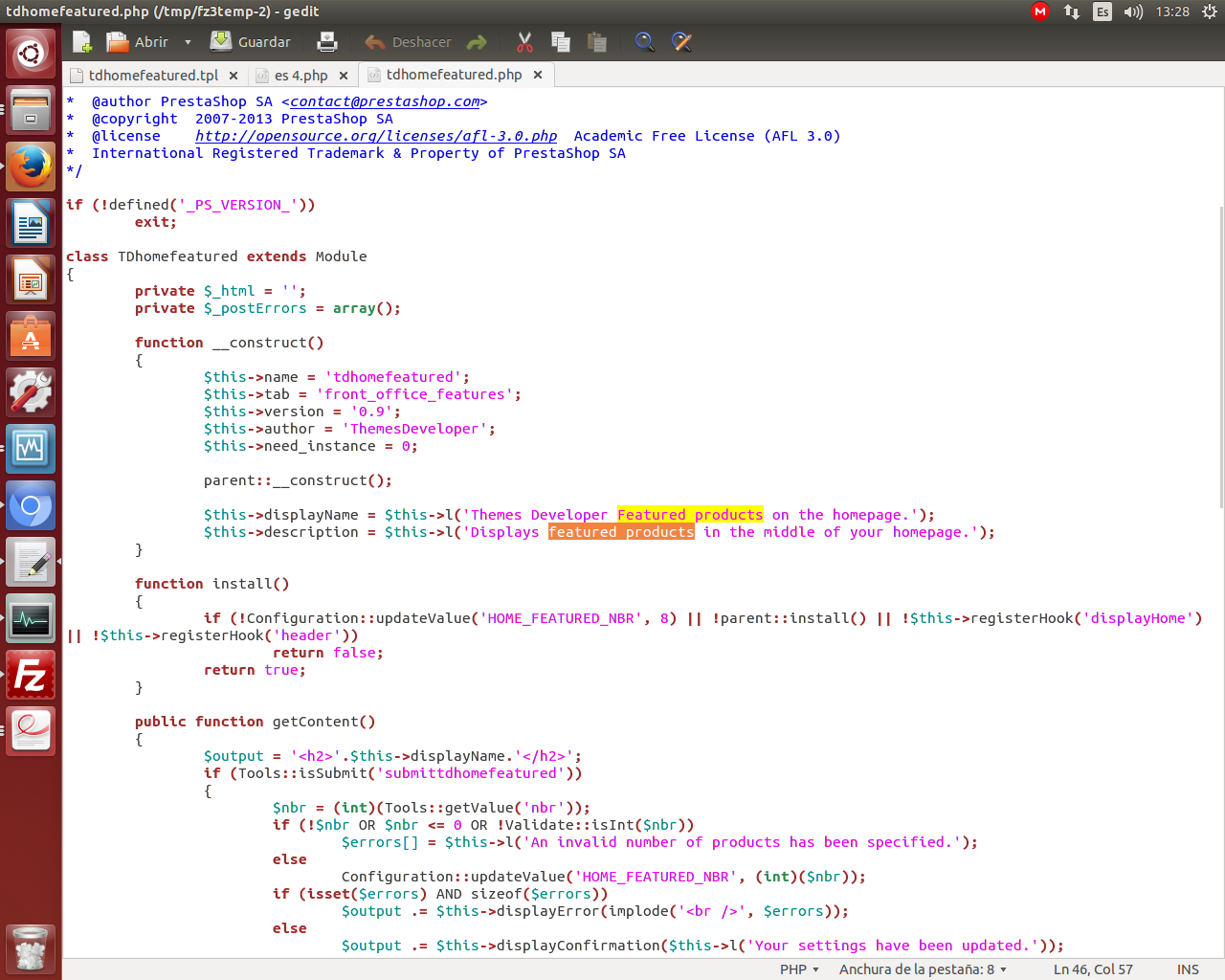Toggle the INS insert mode indicator

pos(1188,969)
